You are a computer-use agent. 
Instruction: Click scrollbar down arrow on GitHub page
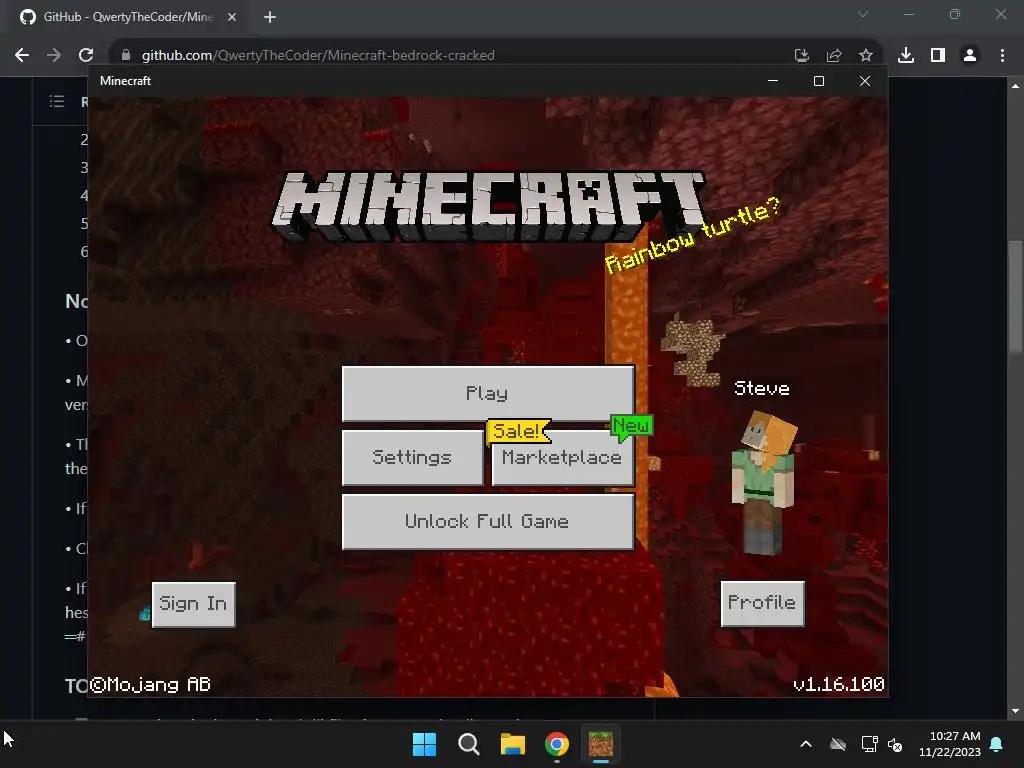1015,711
